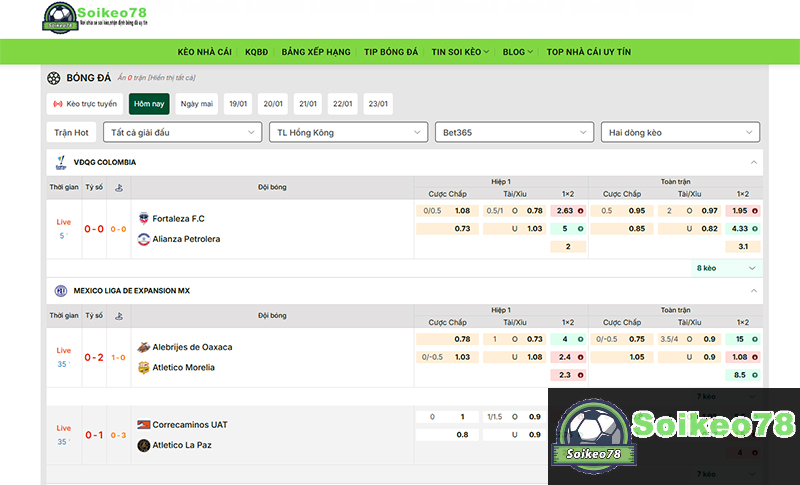Toggle the Kèo trực tuyến live filter
The image size is (800, 485).
pyautogui.click(x=85, y=104)
